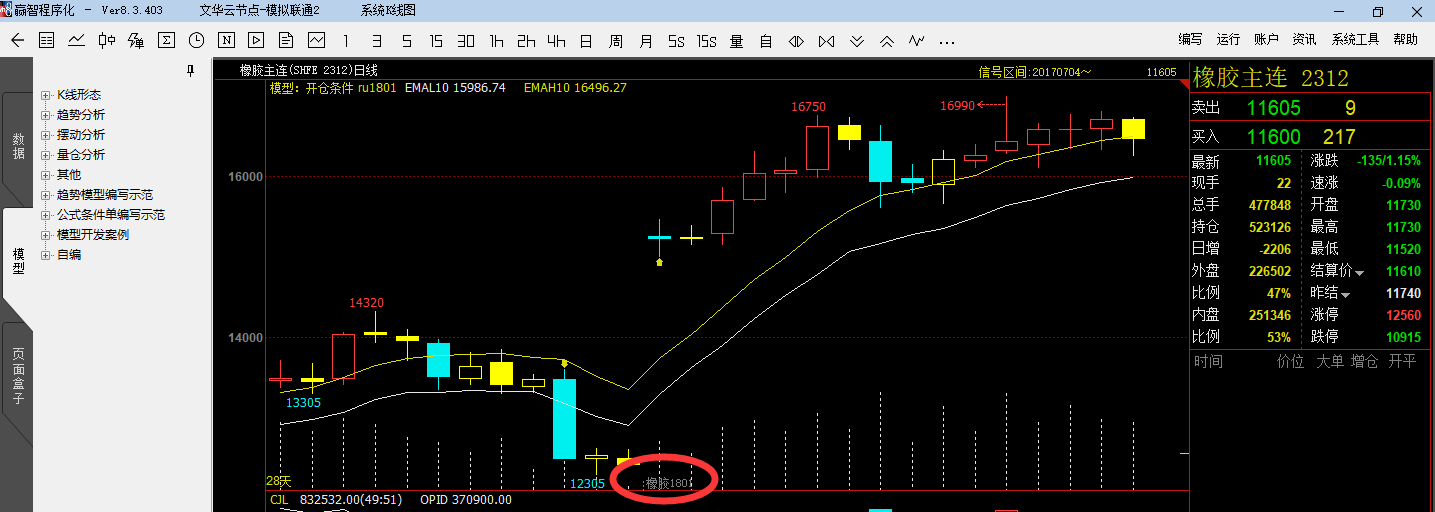This screenshot has width=1435, height=512.
Task: Click the boxed play run icon
Action: [x=257, y=41]
